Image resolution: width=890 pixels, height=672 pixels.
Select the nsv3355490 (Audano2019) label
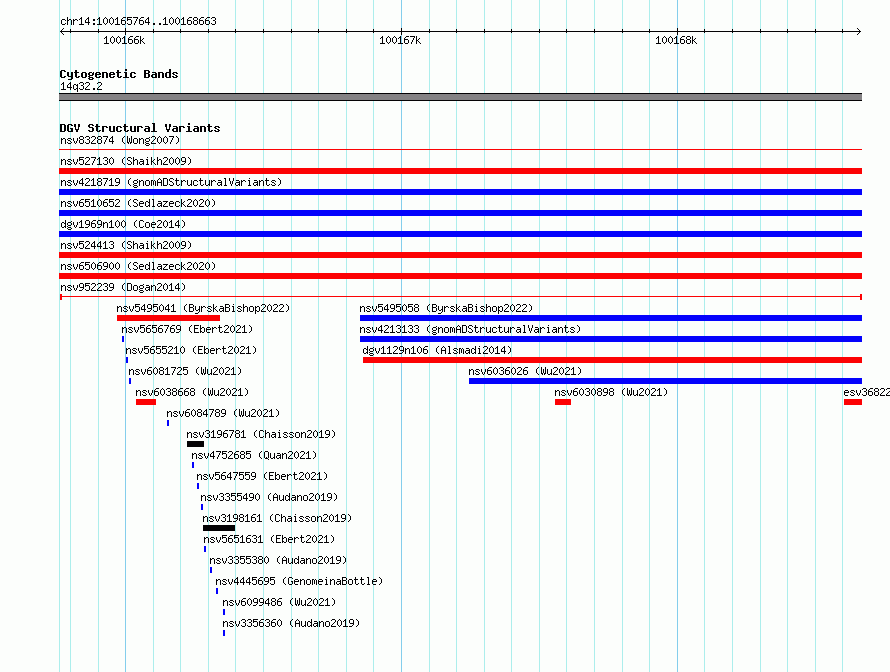pos(269,497)
